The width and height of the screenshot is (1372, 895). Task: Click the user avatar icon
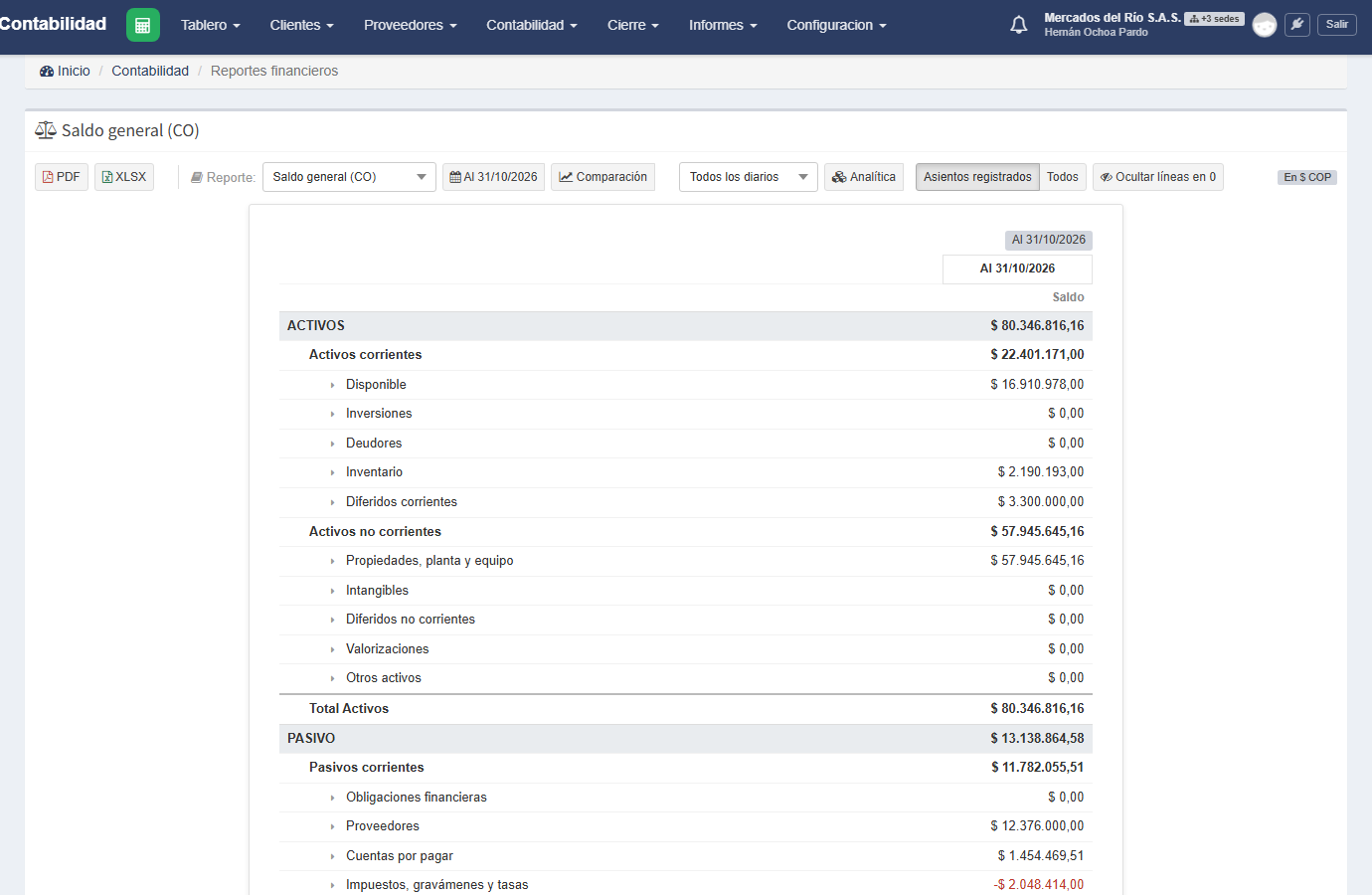click(x=1265, y=25)
